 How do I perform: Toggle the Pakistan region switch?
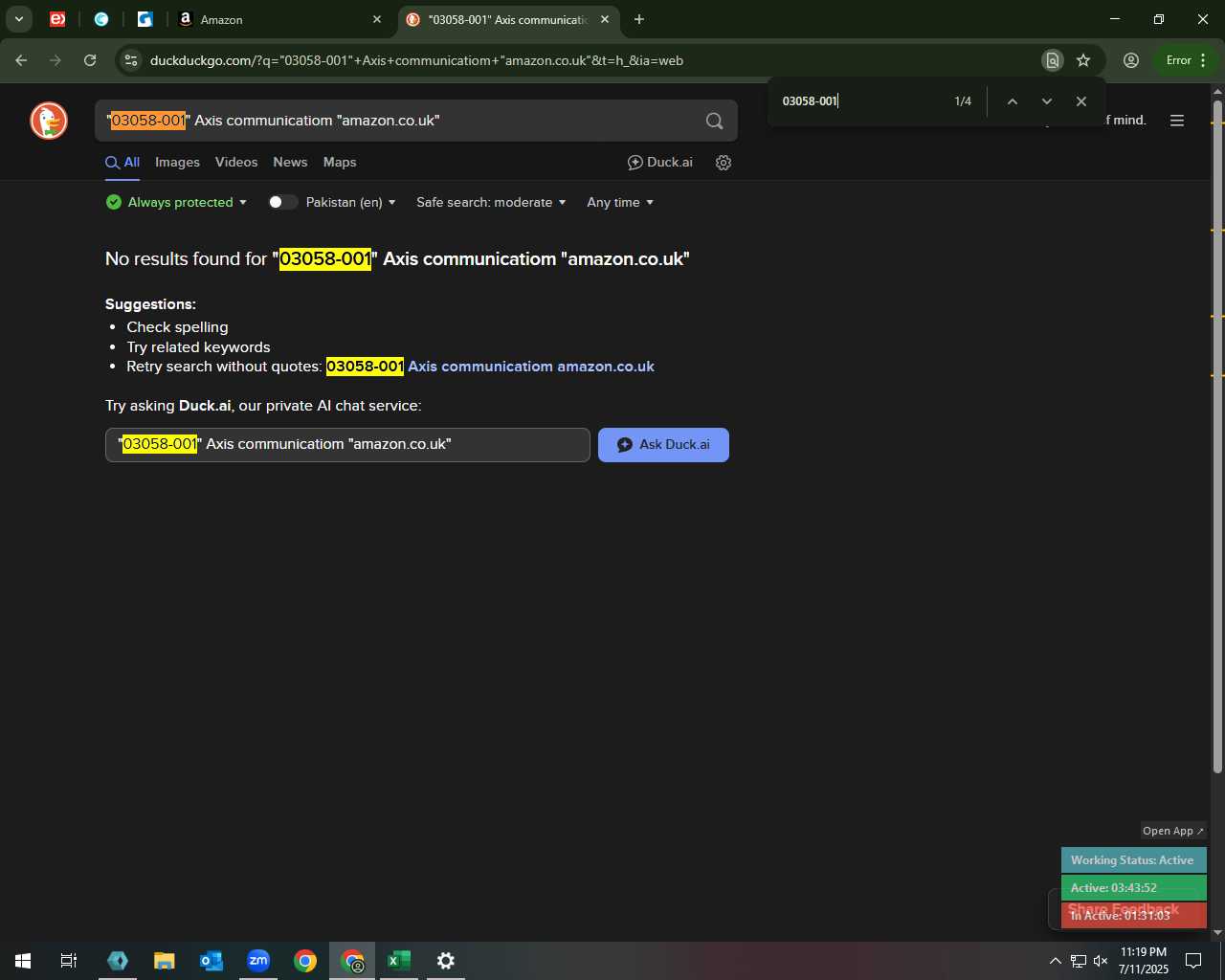point(282,203)
